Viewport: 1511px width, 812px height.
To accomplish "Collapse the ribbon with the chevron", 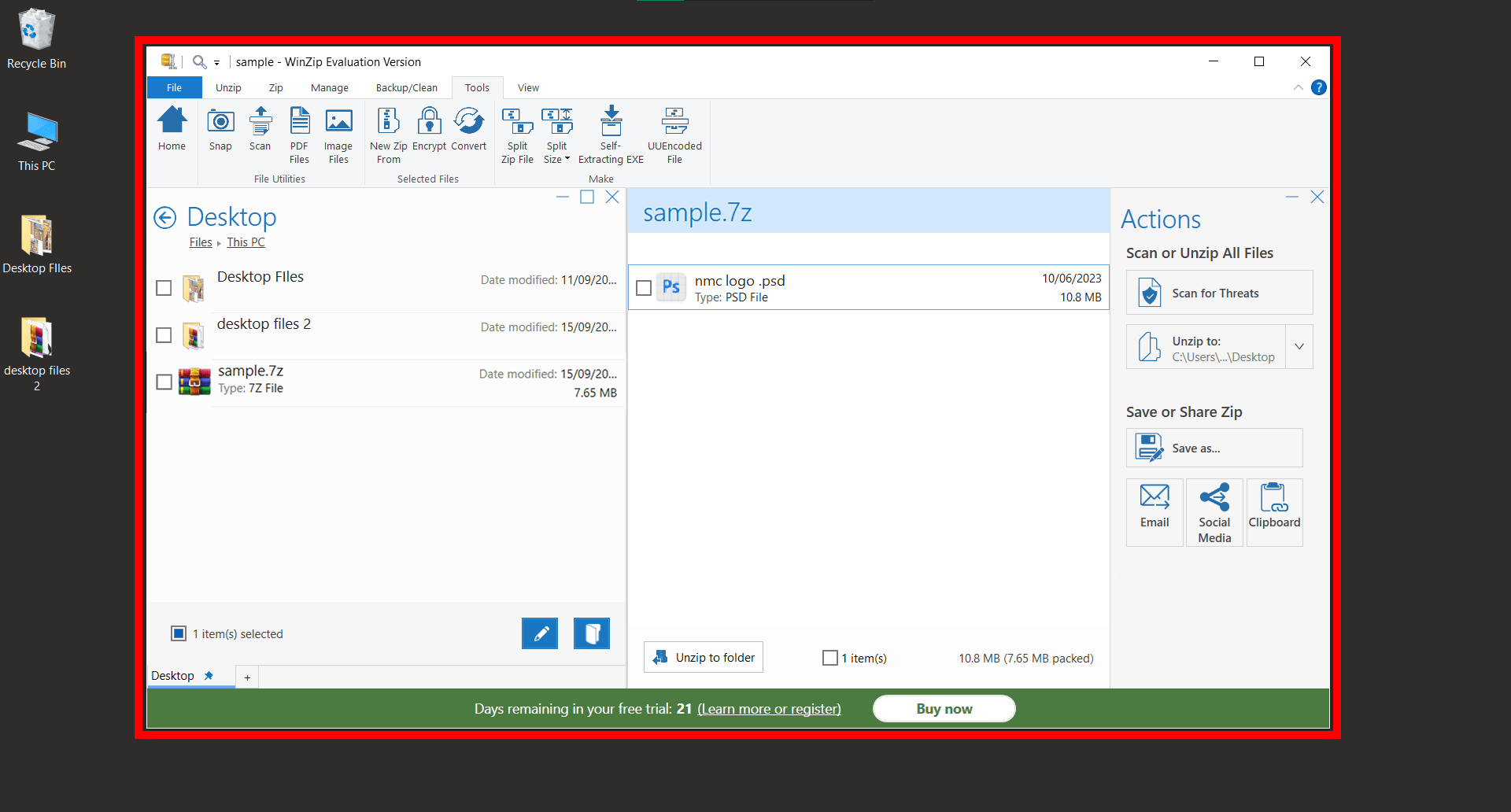I will click(x=1298, y=87).
